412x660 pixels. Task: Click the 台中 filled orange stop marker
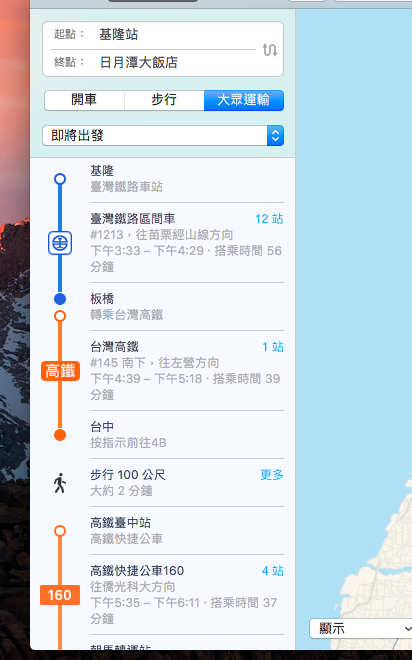point(60,435)
